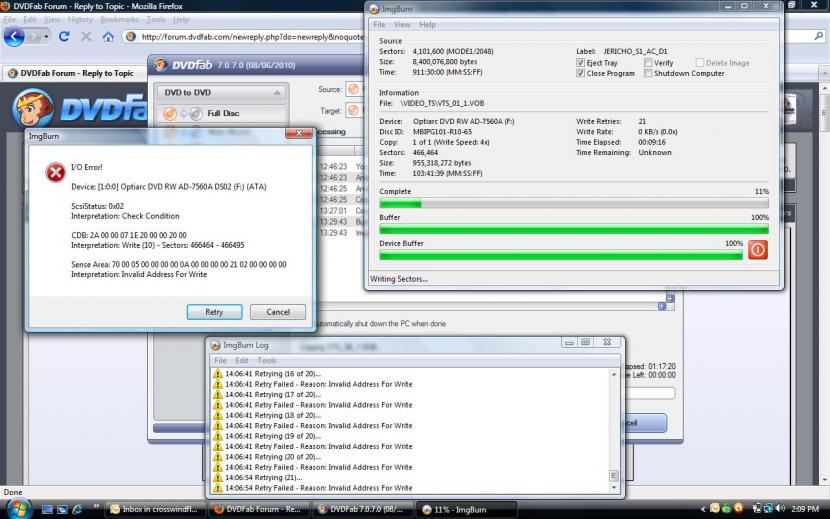
Task: Open ImgBurn Help menu
Action: coord(427,24)
